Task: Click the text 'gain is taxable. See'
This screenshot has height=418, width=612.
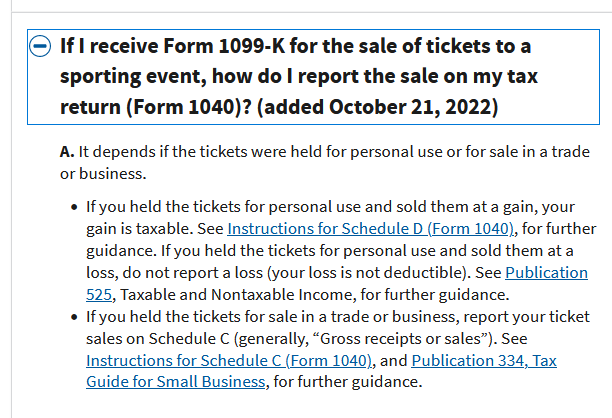Action: click(x=155, y=229)
